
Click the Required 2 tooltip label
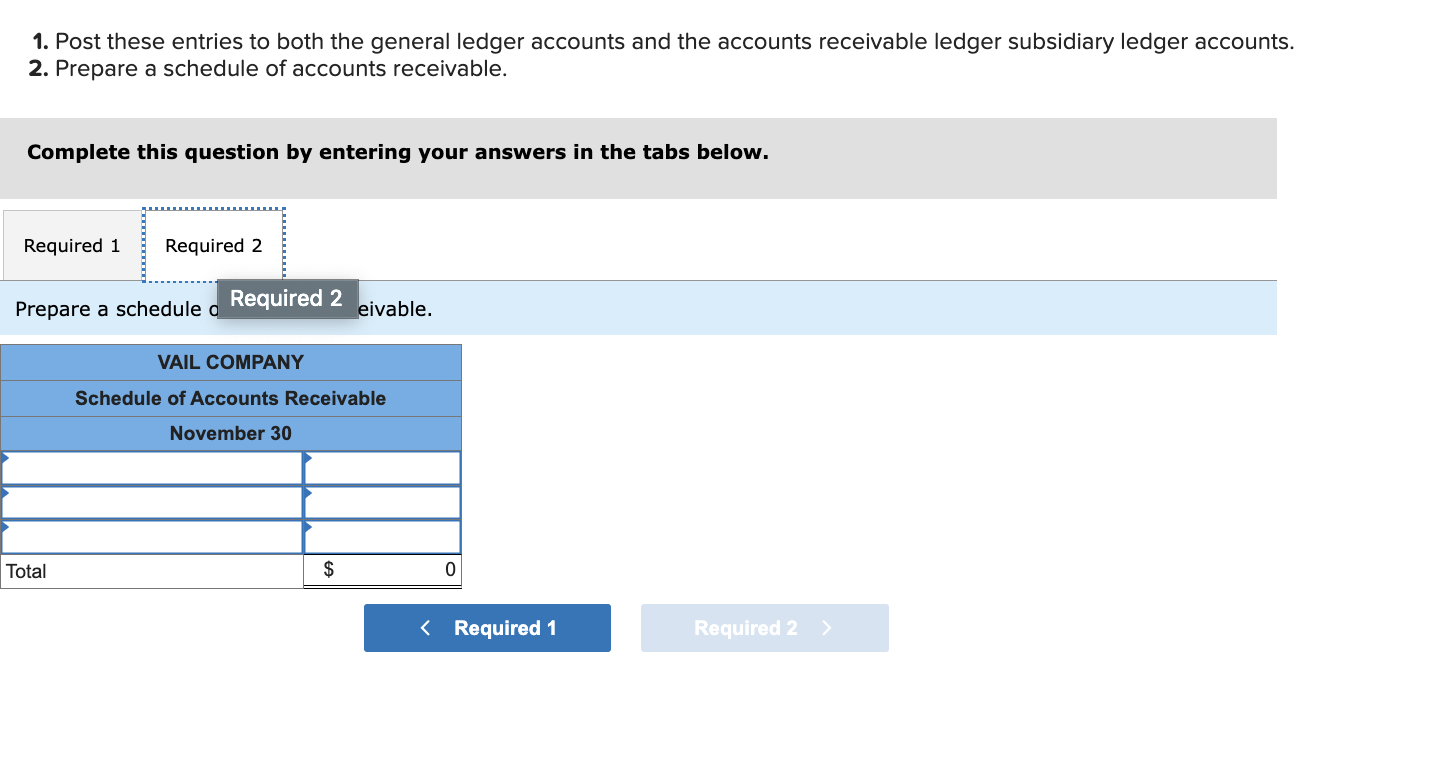click(x=287, y=298)
